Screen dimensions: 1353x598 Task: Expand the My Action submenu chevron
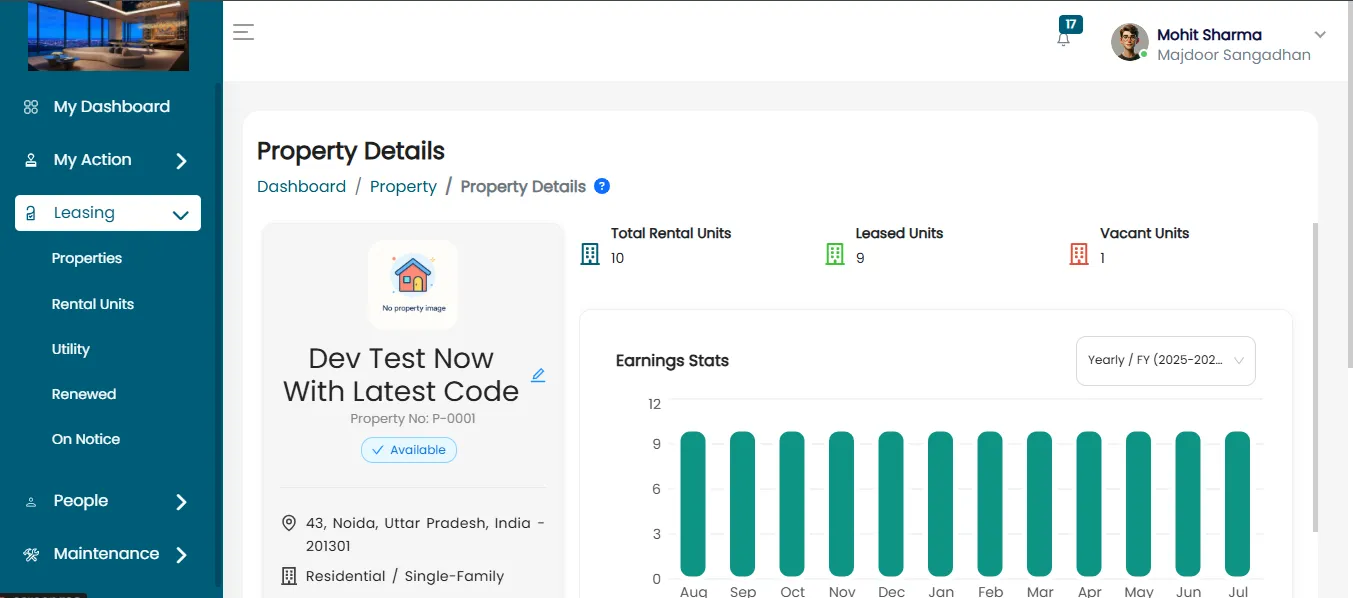pyautogui.click(x=181, y=161)
